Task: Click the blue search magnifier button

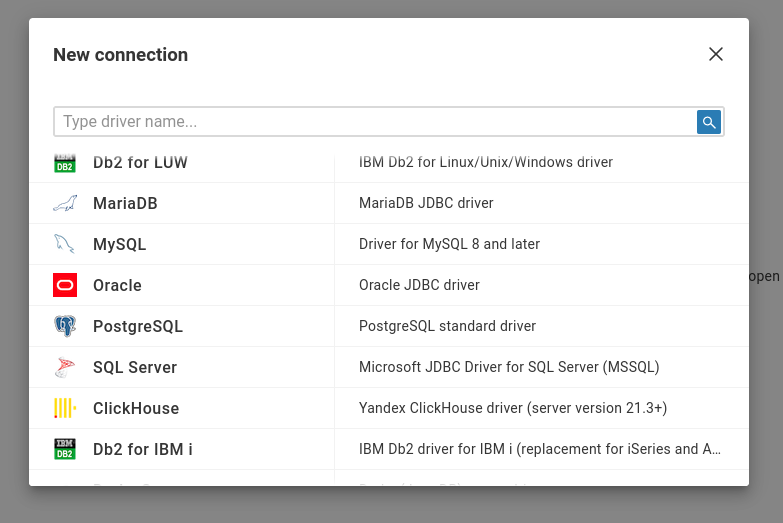Action: (x=709, y=122)
